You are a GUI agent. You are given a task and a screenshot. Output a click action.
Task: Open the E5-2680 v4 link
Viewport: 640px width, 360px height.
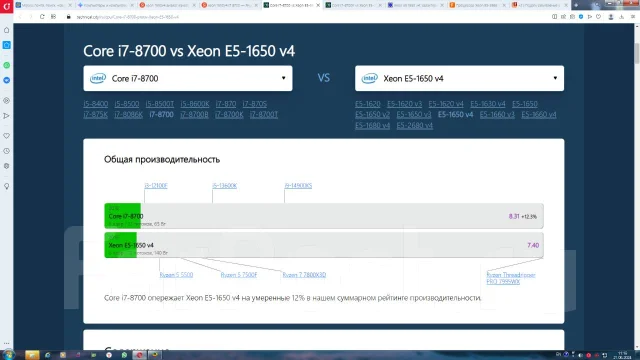pos(415,125)
